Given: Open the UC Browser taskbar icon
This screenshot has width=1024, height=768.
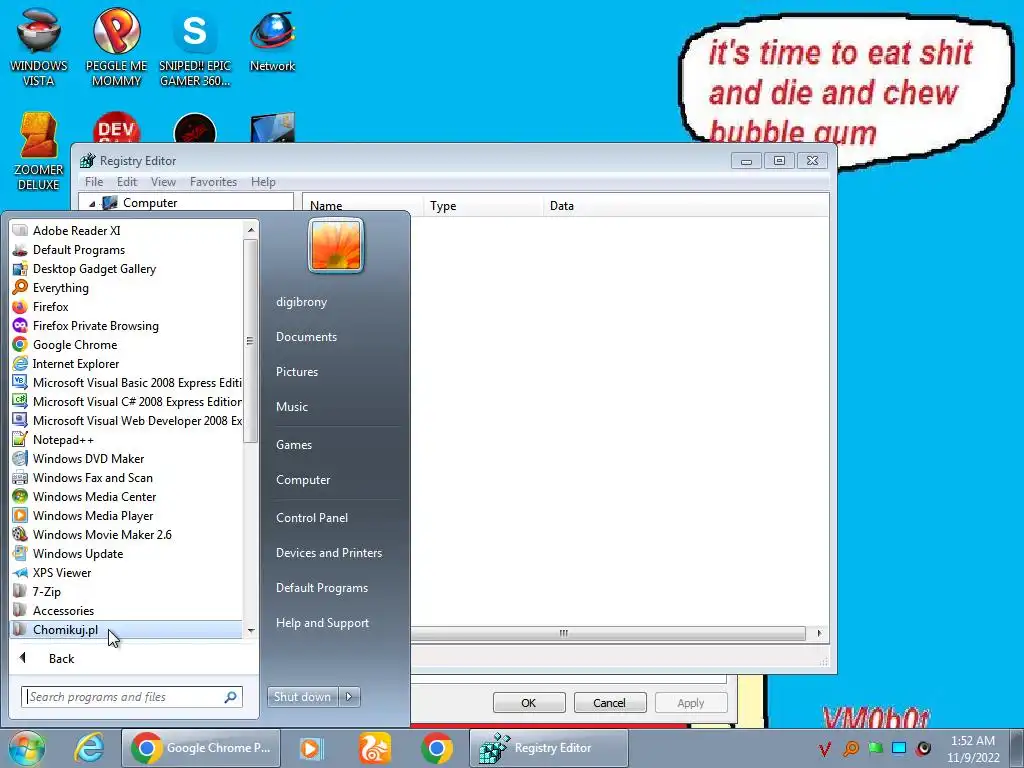Looking at the screenshot, I should (x=374, y=748).
